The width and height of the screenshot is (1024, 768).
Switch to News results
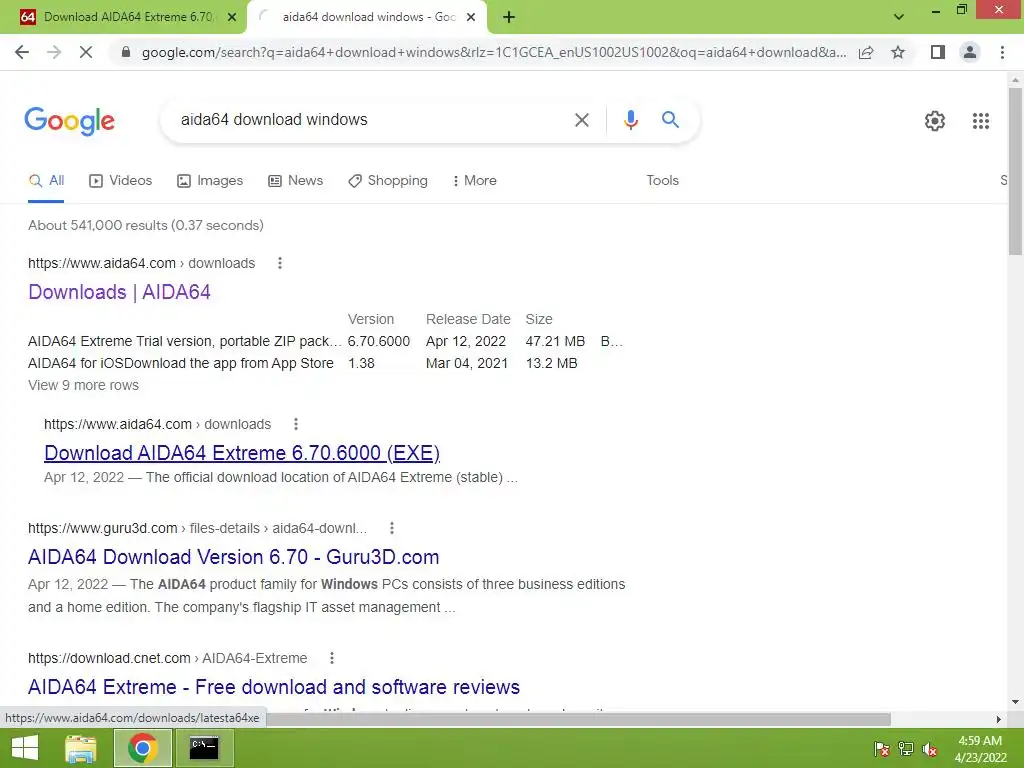(x=296, y=181)
